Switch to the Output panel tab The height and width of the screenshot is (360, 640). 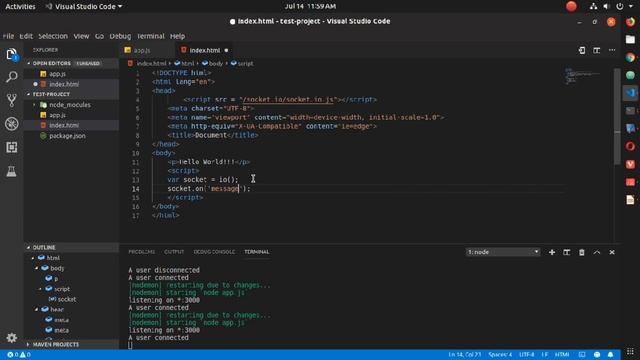point(174,252)
